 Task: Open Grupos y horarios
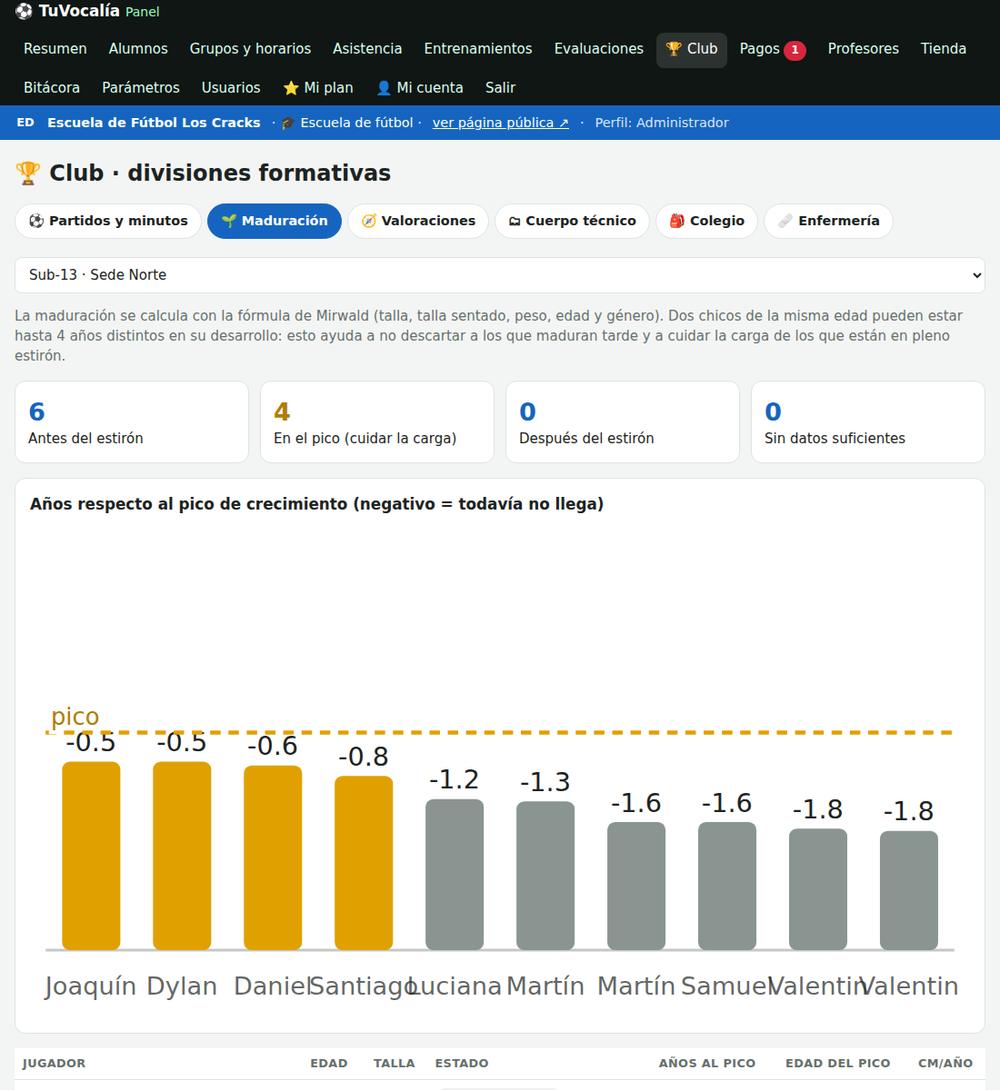(x=250, y=49)
